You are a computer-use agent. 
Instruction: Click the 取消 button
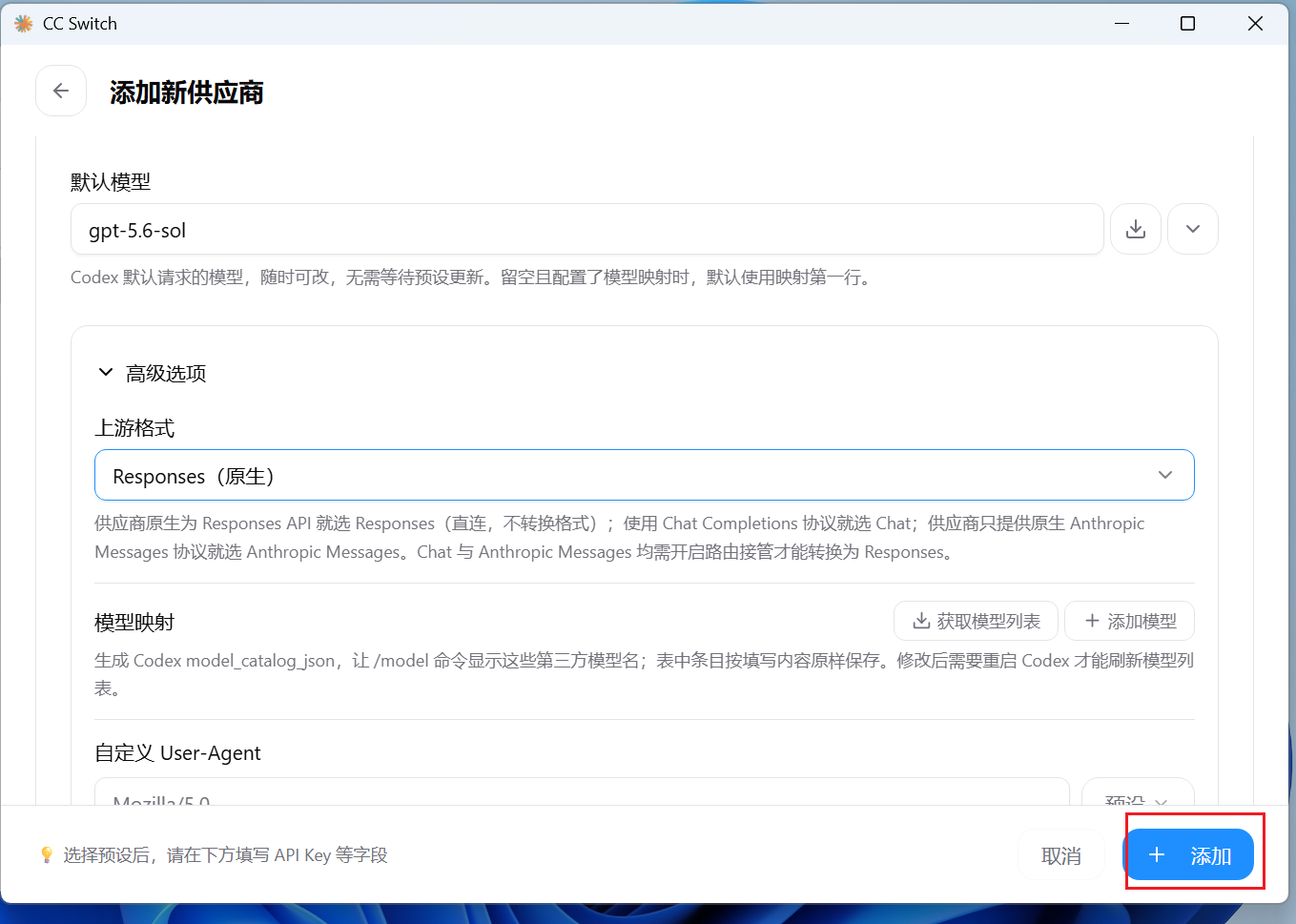1061,855
